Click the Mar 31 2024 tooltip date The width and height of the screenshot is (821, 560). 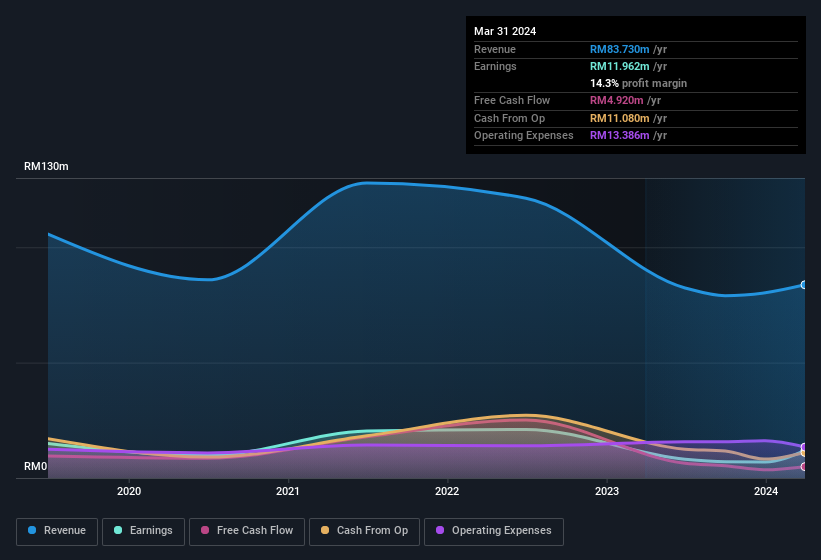click(505, 31)
